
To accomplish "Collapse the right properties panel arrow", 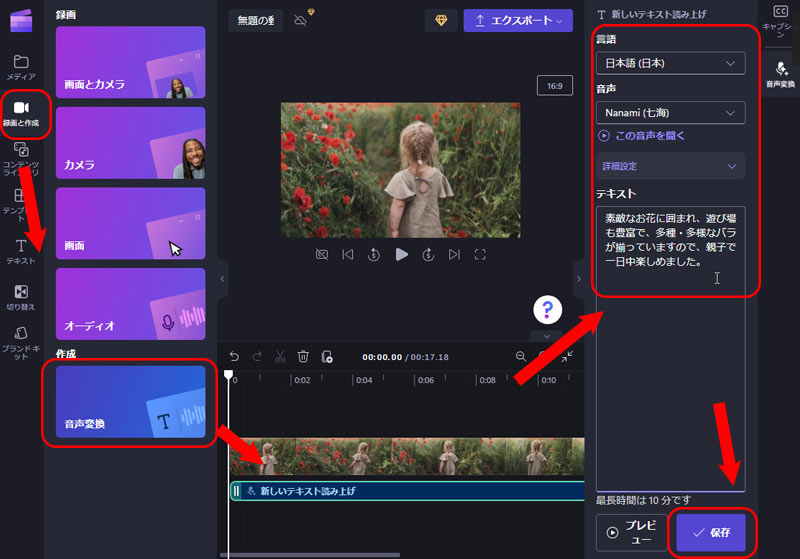I will [x=579, y=278].
